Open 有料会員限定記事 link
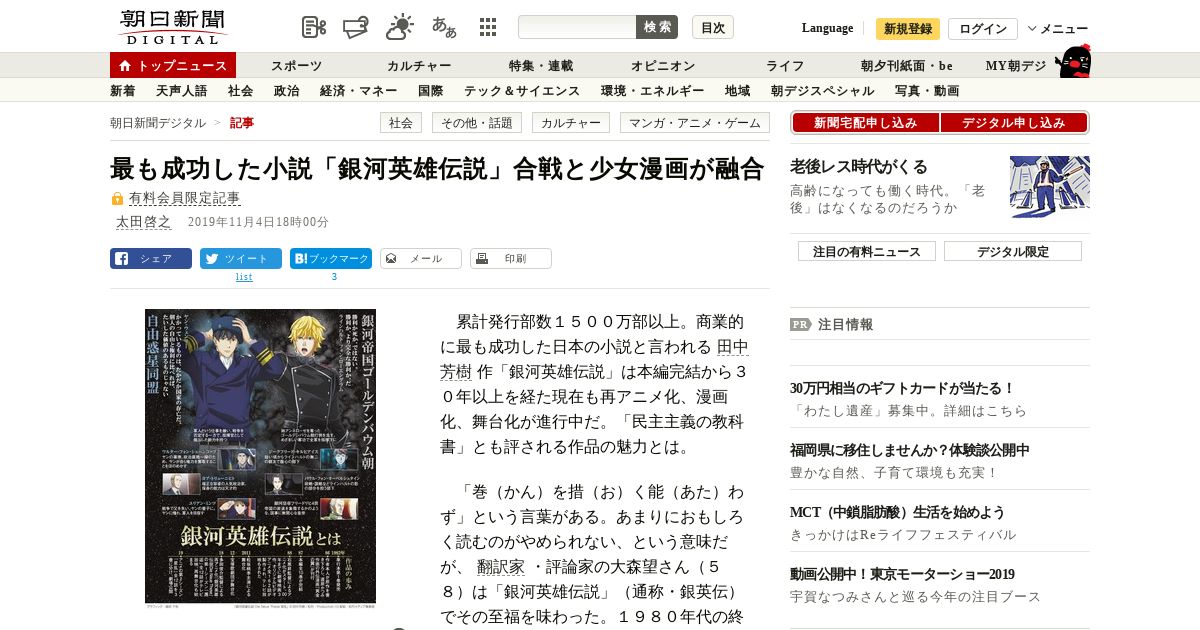 pos(185,199)
